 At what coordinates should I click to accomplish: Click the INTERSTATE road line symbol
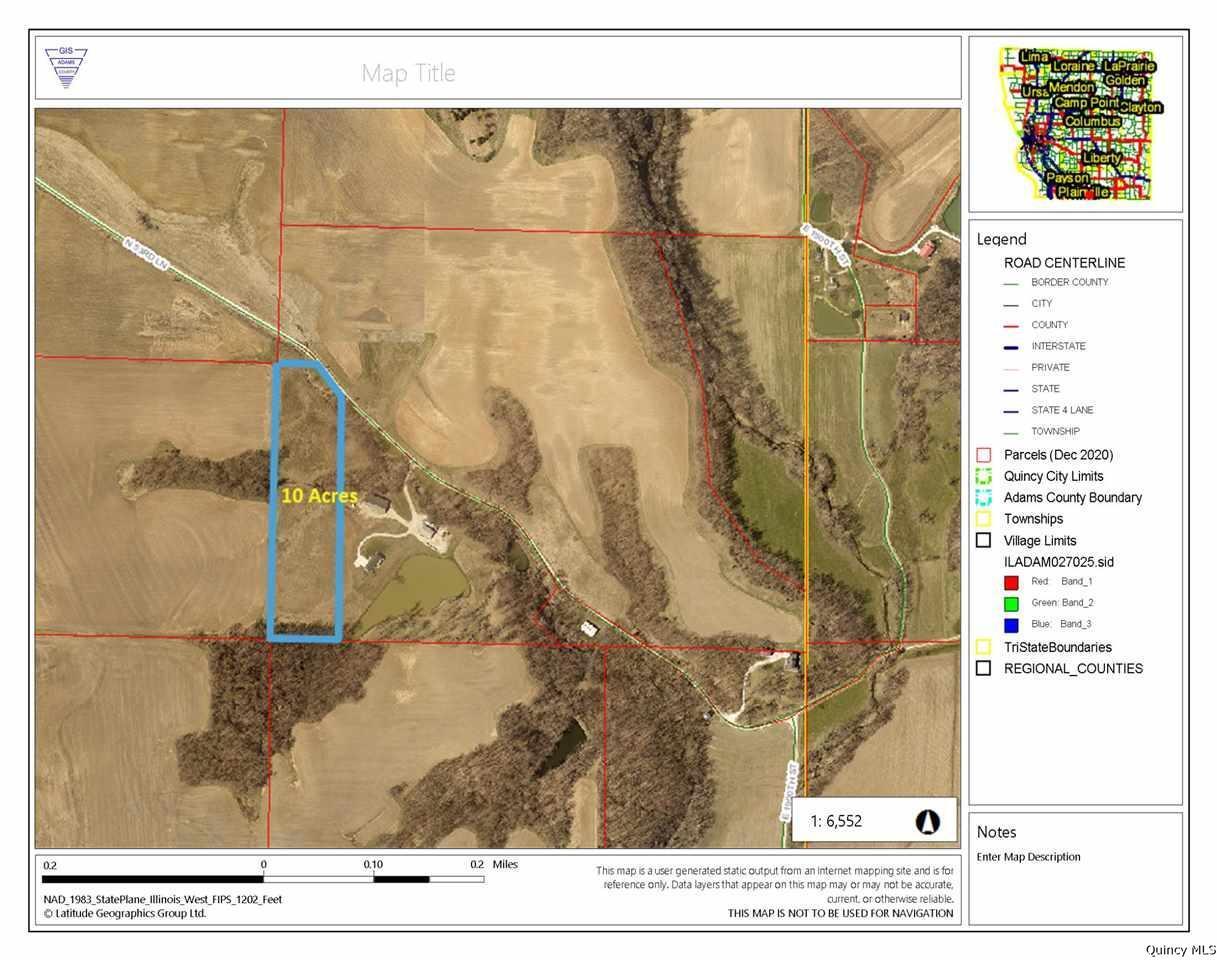point(1012,347)
